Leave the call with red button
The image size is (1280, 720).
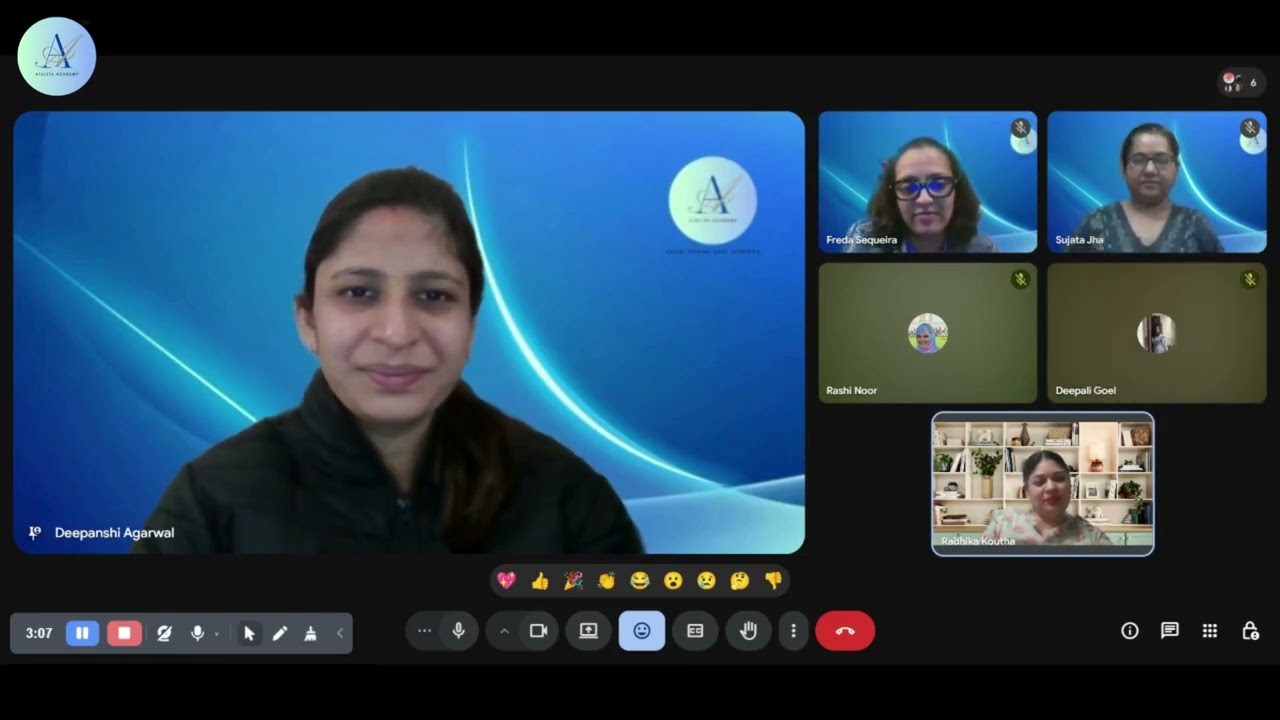tap(845, 631)
